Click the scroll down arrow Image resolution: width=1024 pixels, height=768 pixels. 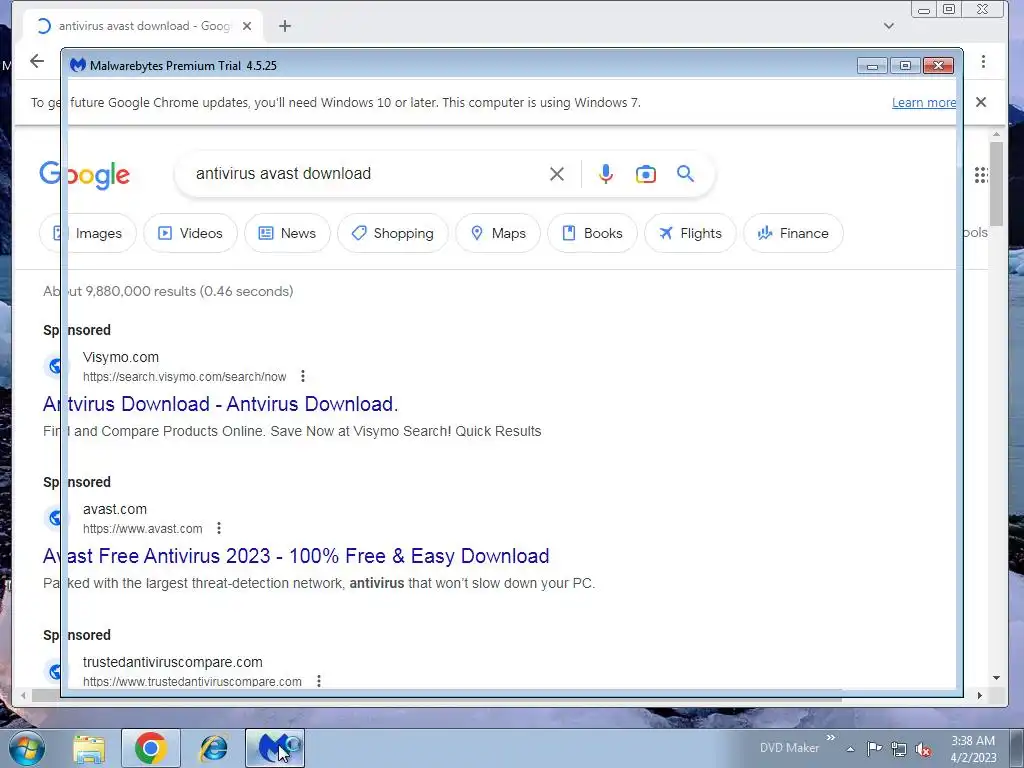click(996, 678)
